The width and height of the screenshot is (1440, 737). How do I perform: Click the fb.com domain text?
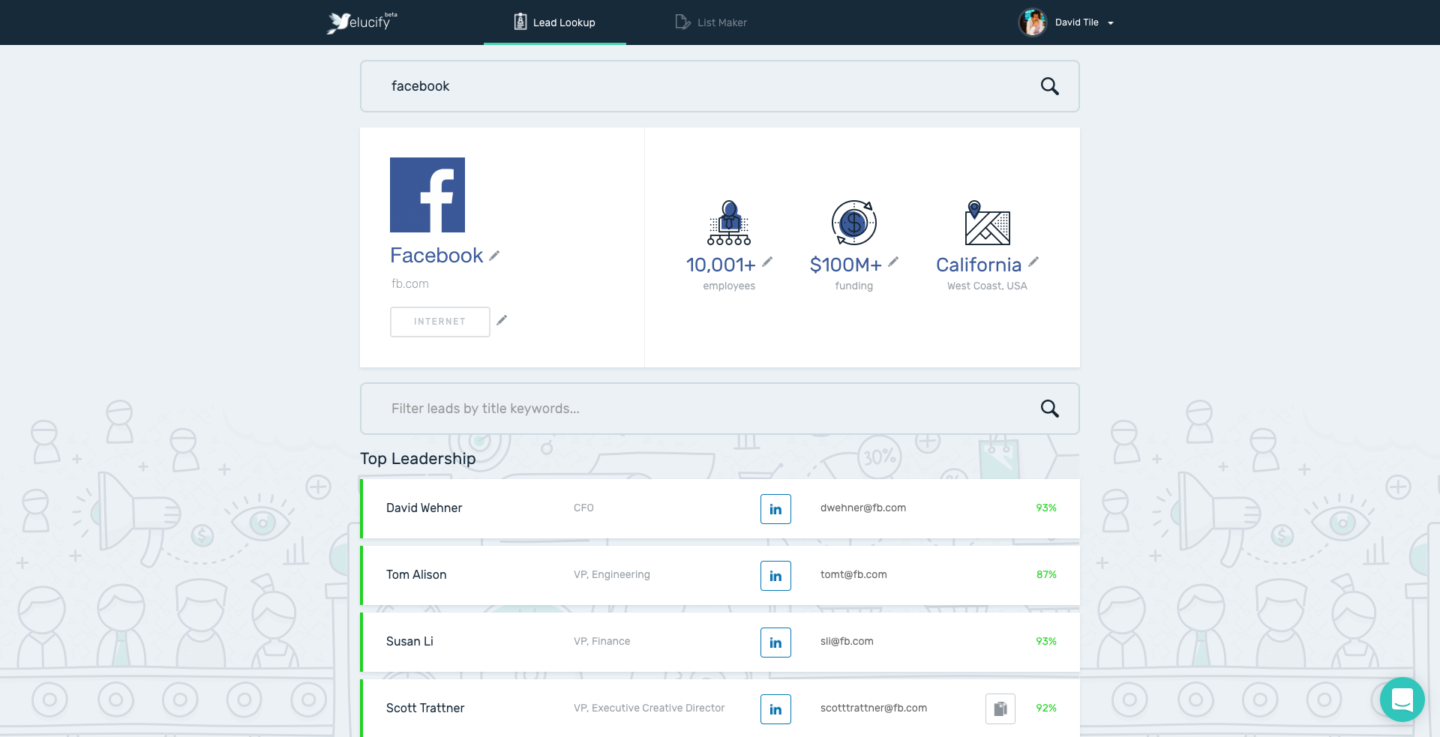(410, 284)
